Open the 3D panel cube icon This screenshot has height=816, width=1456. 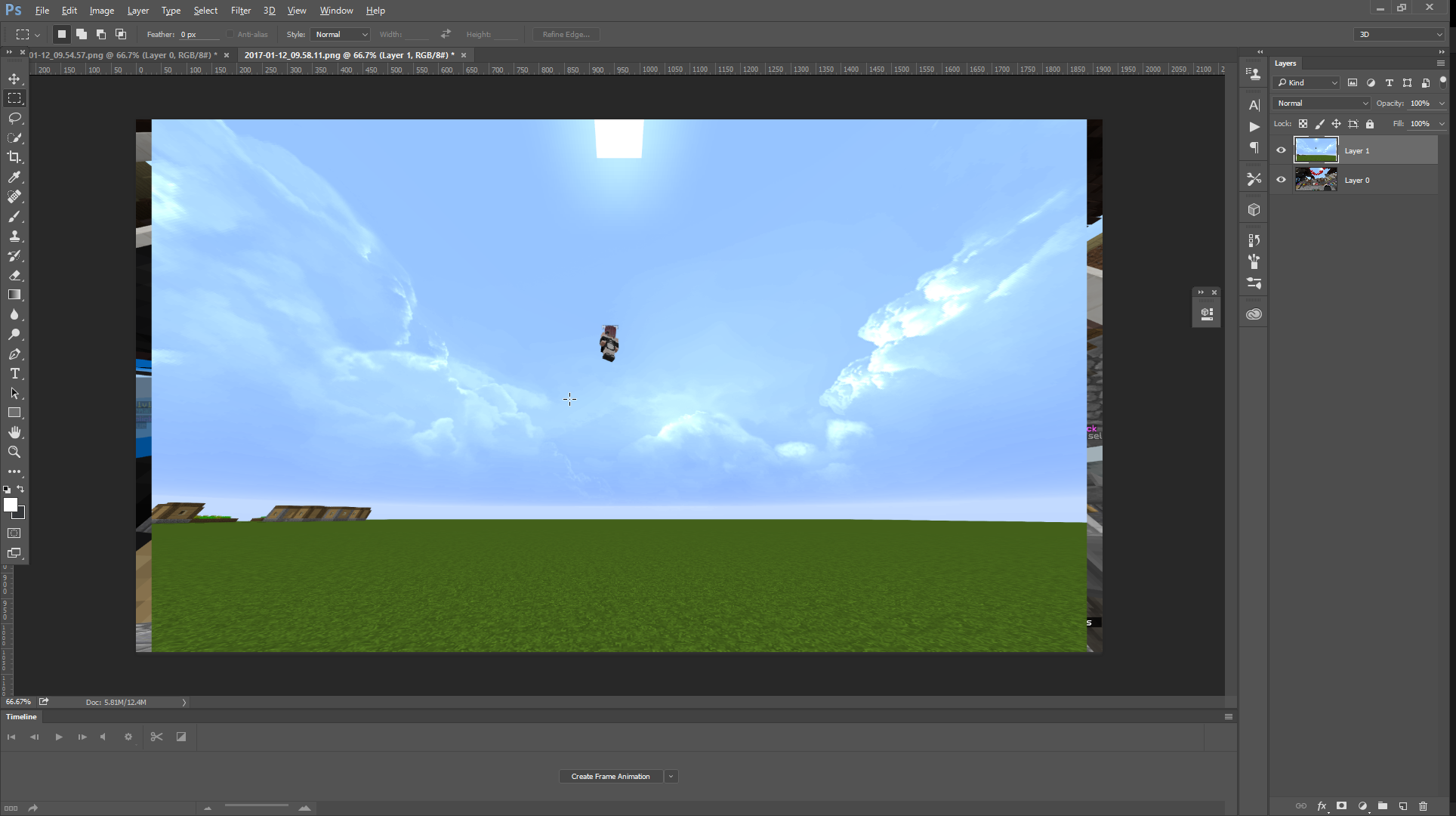(x=1254, y=210)
